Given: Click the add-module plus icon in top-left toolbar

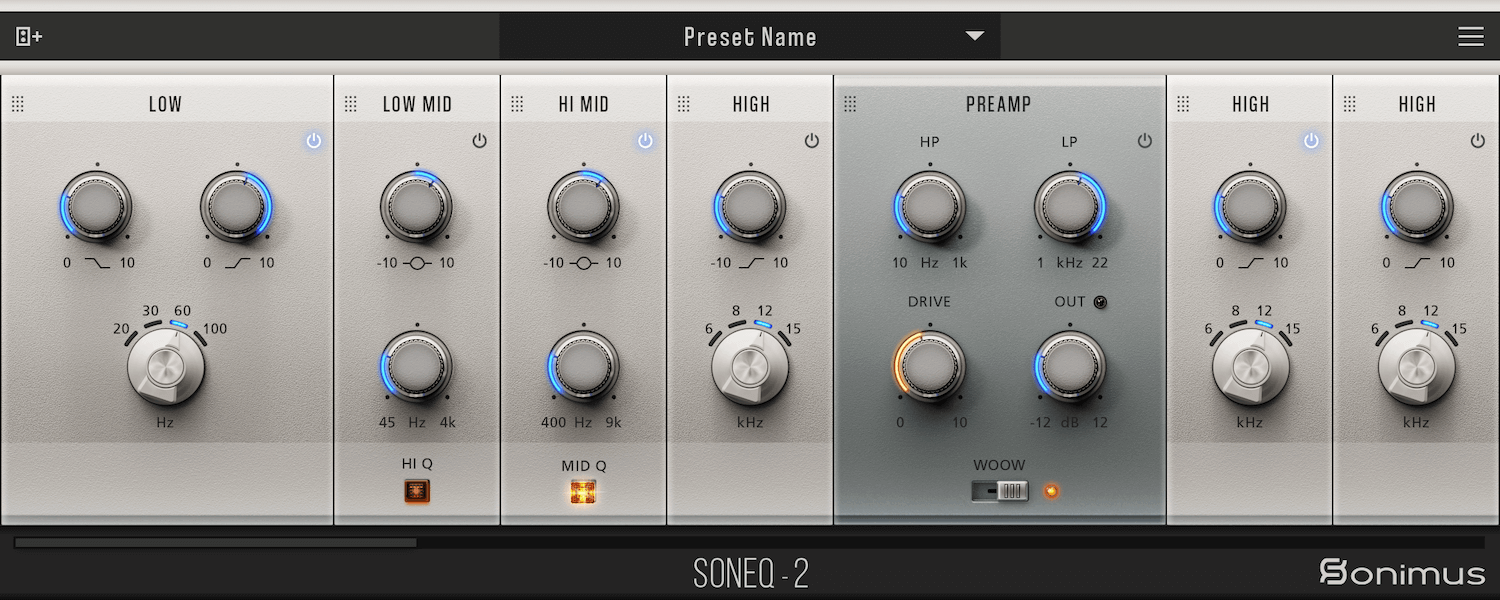Looking at the screenshot, I should 29,36.
